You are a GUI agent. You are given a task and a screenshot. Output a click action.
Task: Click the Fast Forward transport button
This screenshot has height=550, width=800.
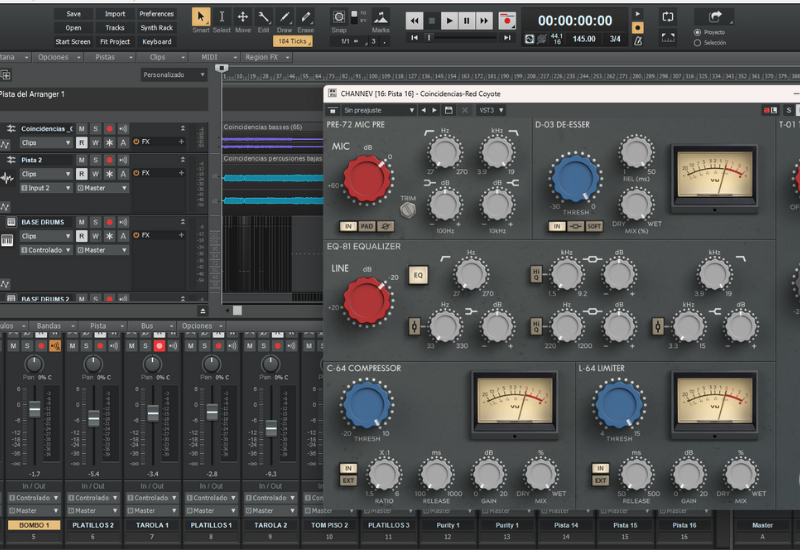tap(484, 21)
